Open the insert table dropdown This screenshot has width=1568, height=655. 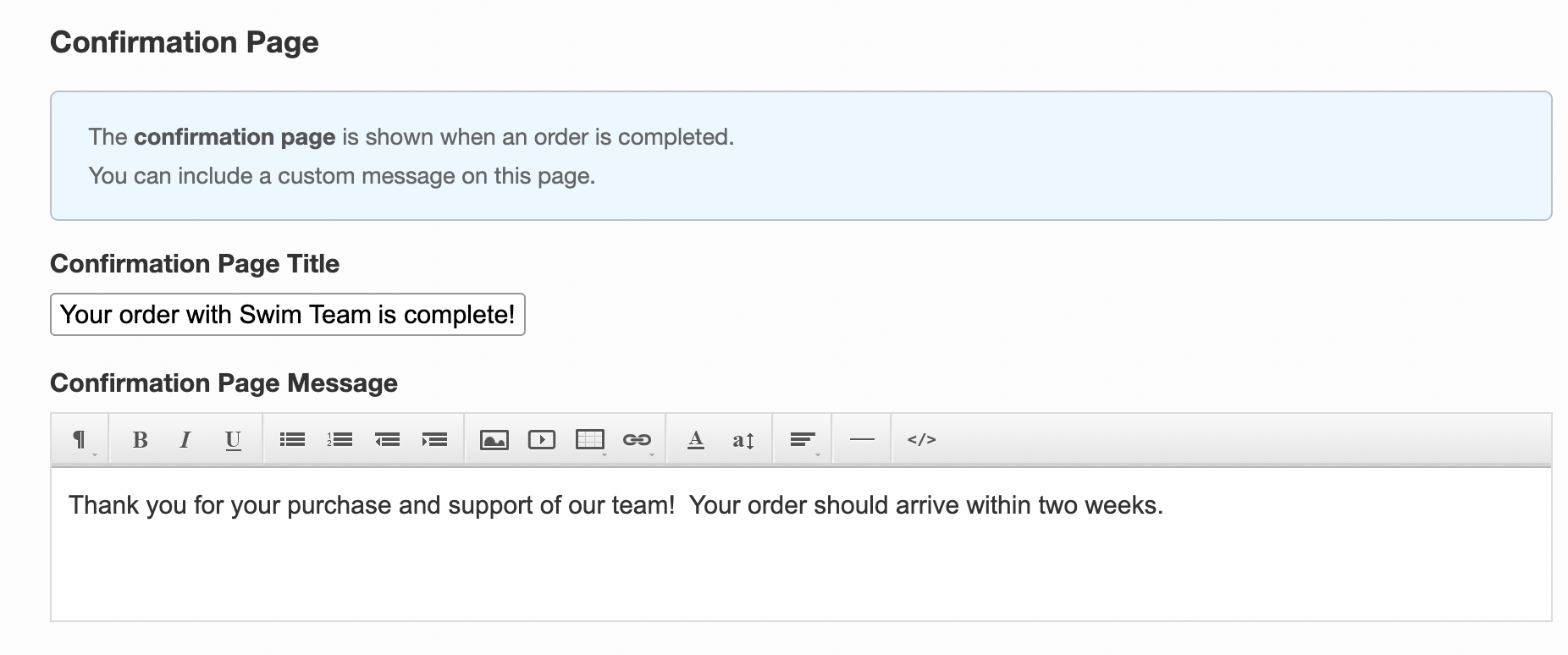click(590, 439)
